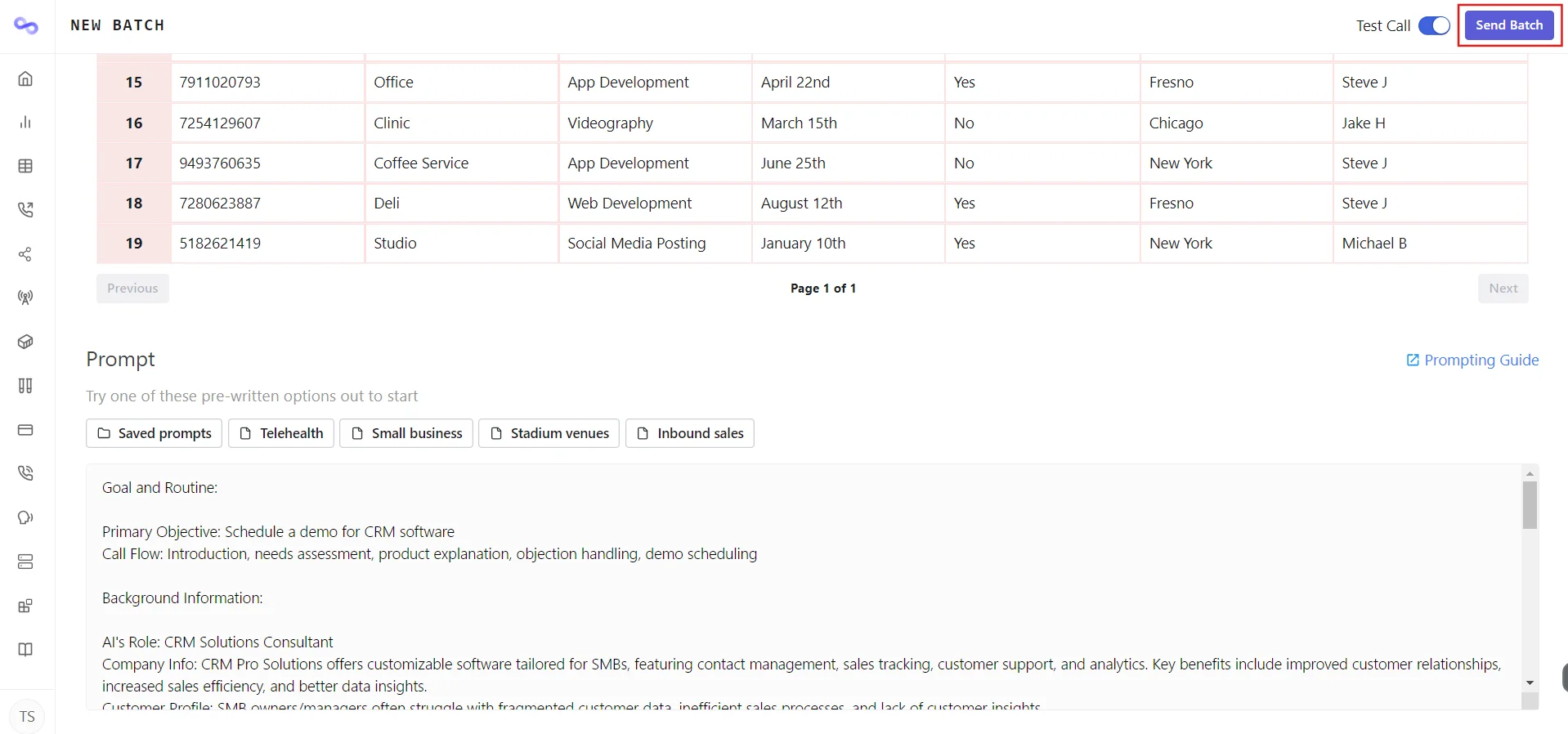
Task: Select phone number 5182621419 cell
Action: click(x=267, y=243)
